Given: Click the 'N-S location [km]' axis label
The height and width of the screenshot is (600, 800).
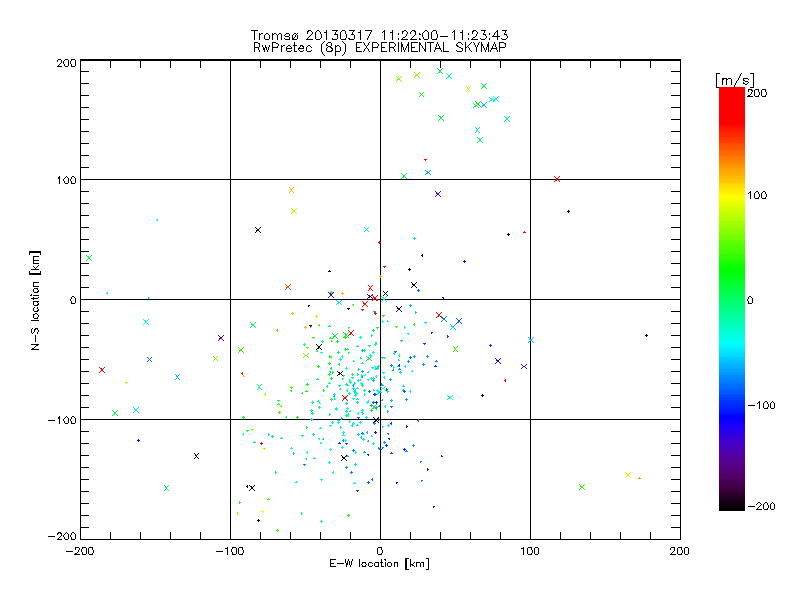Looking at the screenshot, I should point(35,301).
